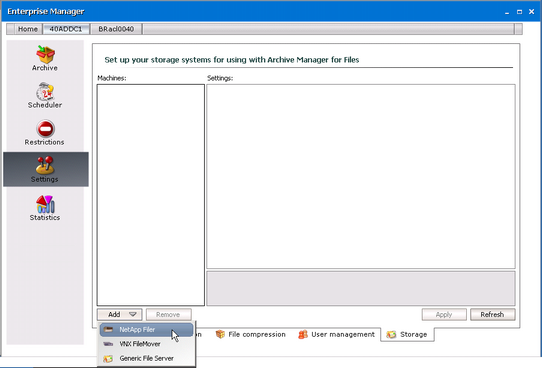542x368 pixels.
Task: Open the 40ADDC1 server tab
Action: click(66, 29)
